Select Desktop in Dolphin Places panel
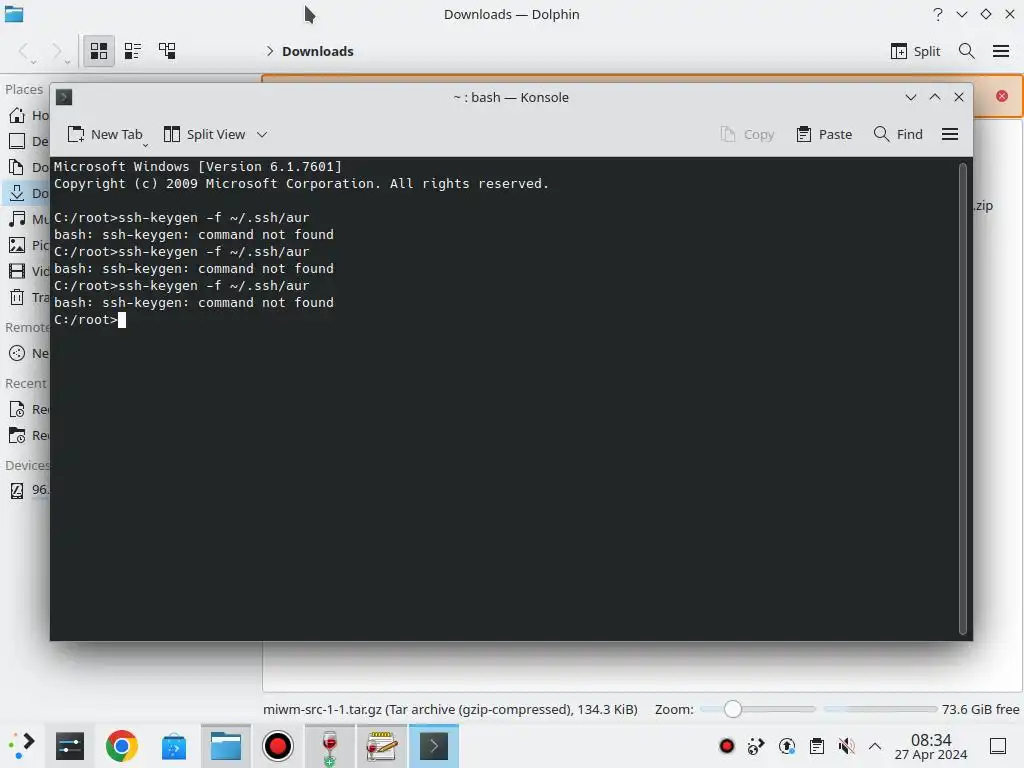The image size is (1024, 768). pyautogui.click(x=28, y=141)
